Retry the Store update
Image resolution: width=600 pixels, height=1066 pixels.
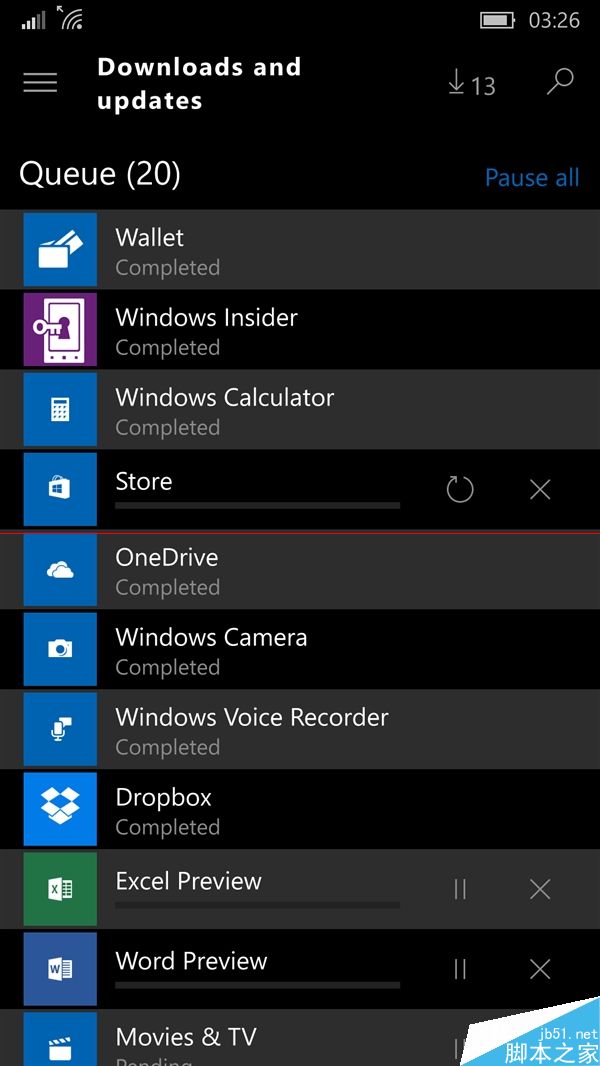(x=460, y=489)
